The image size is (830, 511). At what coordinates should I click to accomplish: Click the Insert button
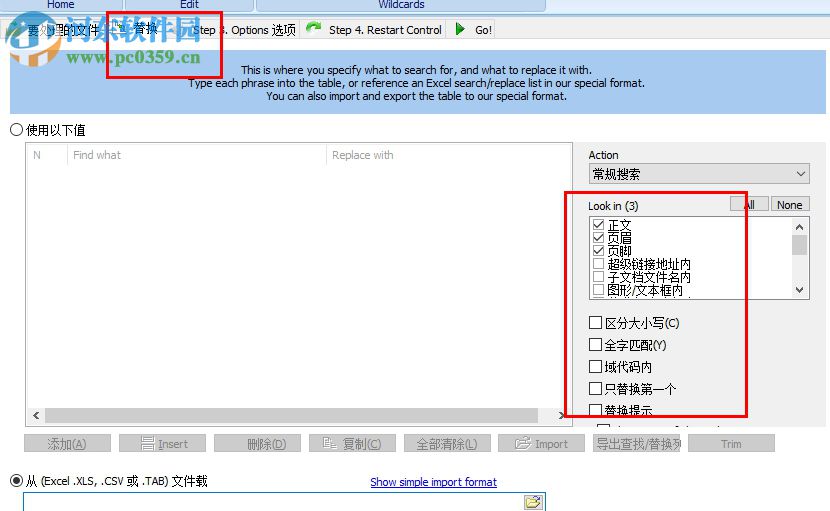coord(163,444)
